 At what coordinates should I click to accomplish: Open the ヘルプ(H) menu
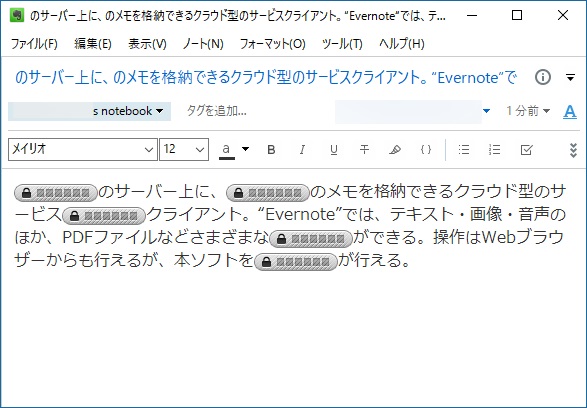tap(402, 44)
